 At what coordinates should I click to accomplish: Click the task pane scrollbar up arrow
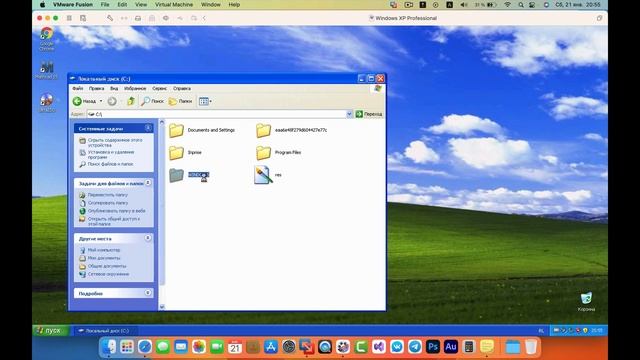click(162, 122)
